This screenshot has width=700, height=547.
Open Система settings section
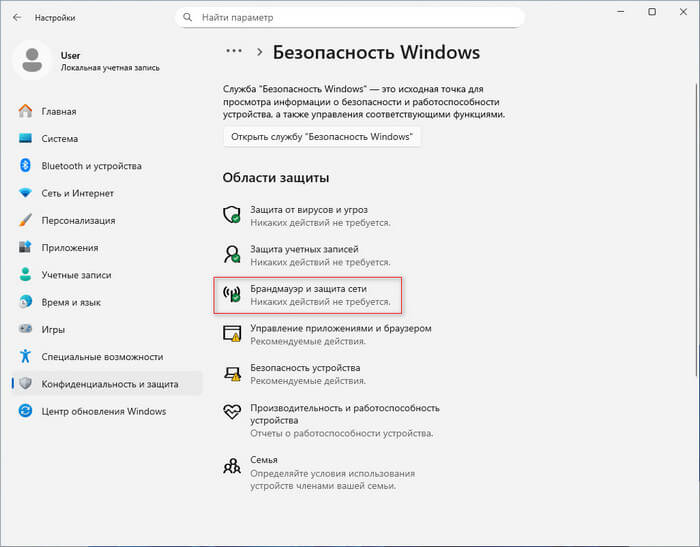pyautogui.click(x=60, y=139)
